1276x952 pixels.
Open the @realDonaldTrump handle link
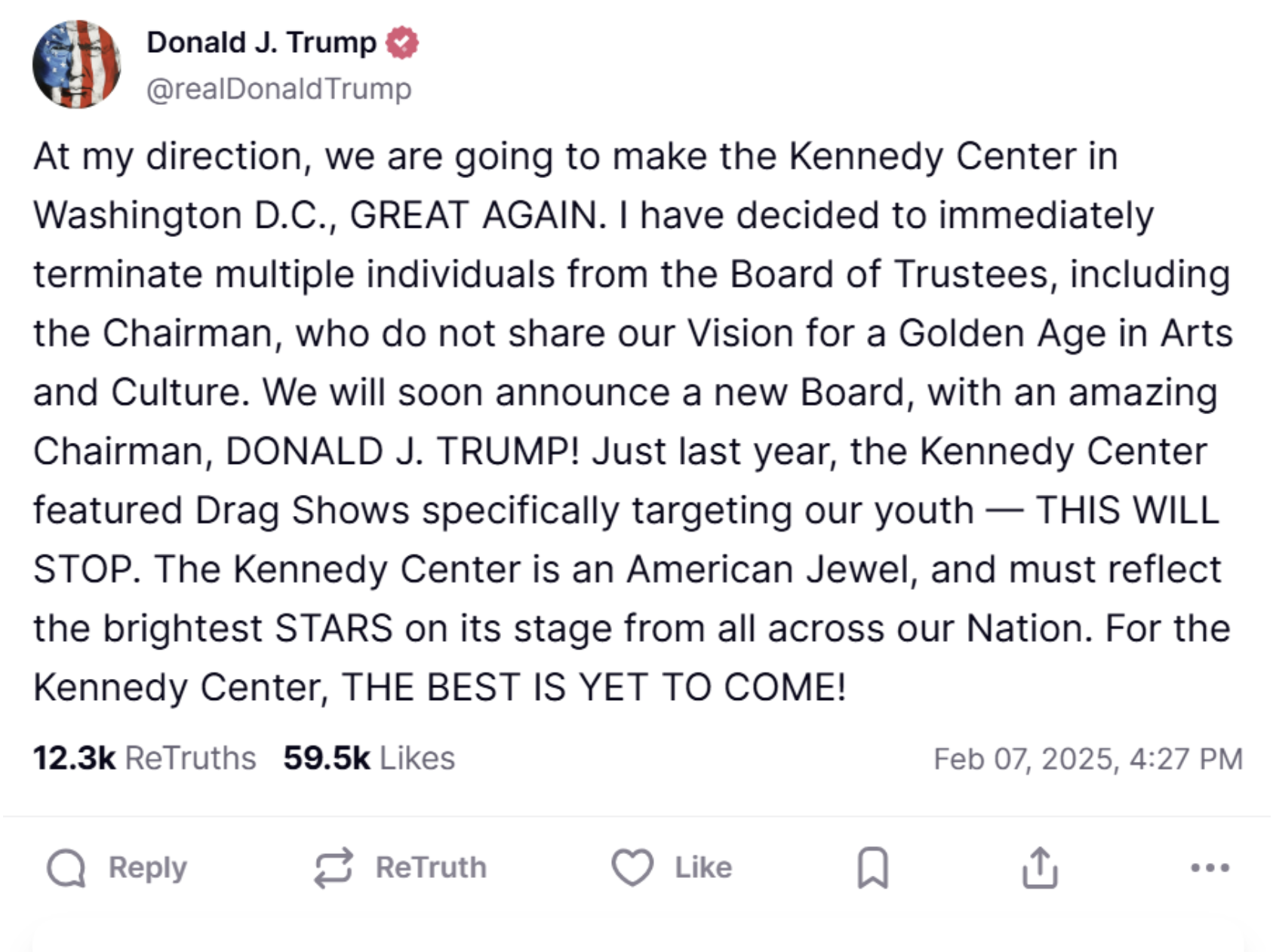(x=278, y=89)
